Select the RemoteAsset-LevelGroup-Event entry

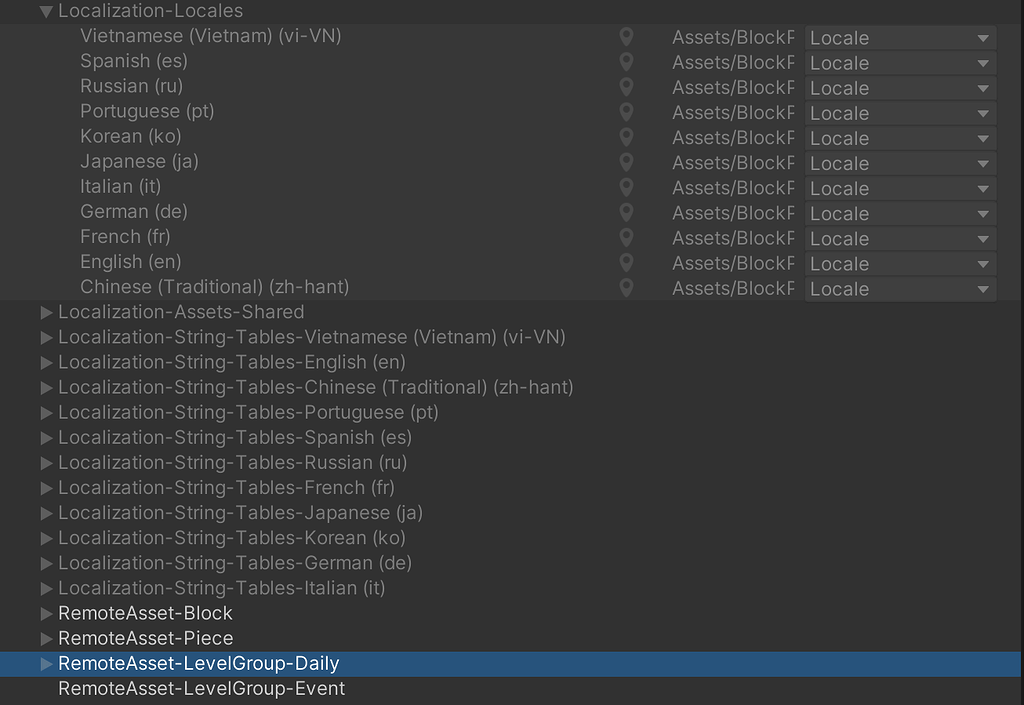point(201,688)
